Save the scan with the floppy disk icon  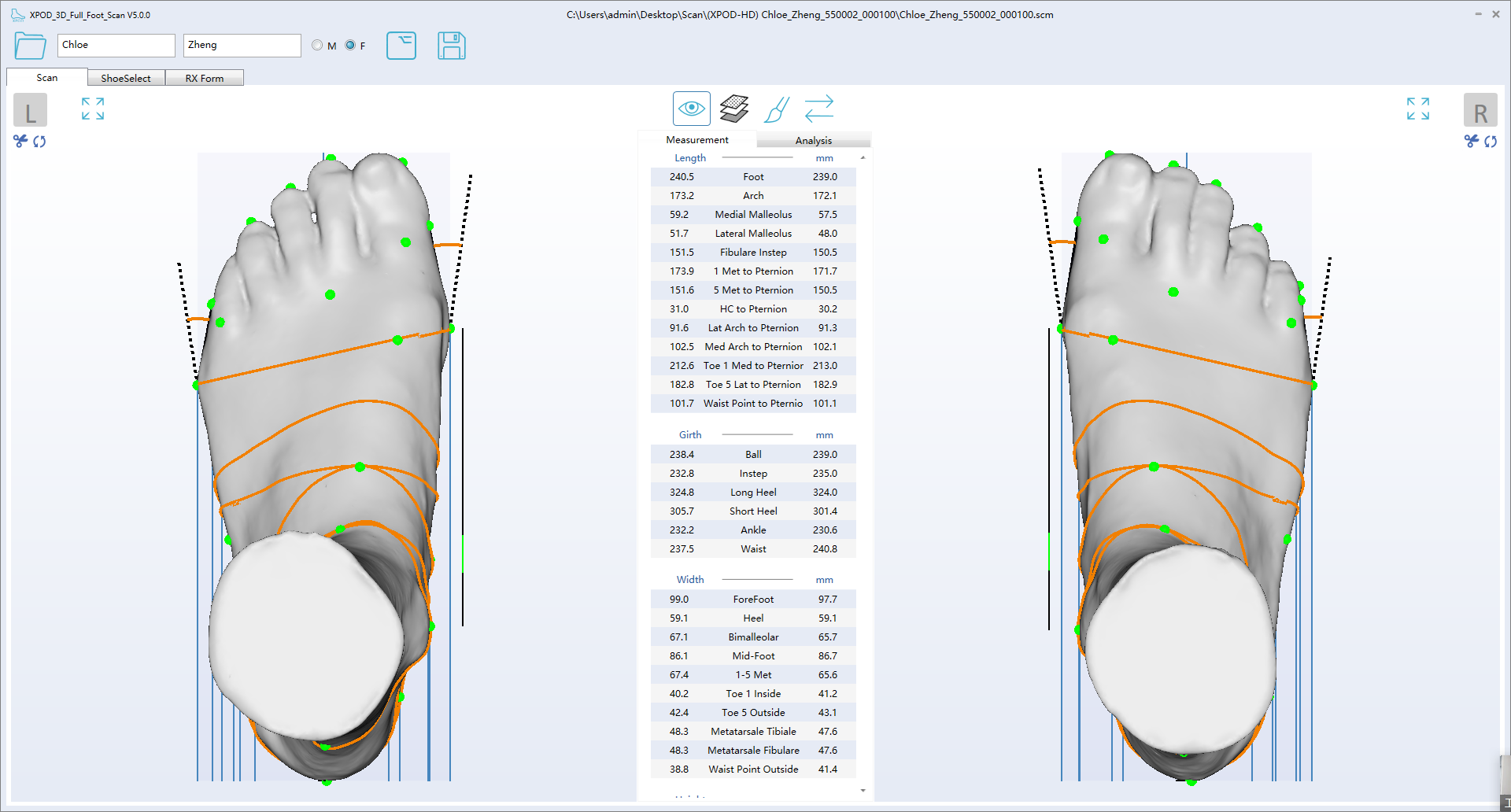click(452, 46)
